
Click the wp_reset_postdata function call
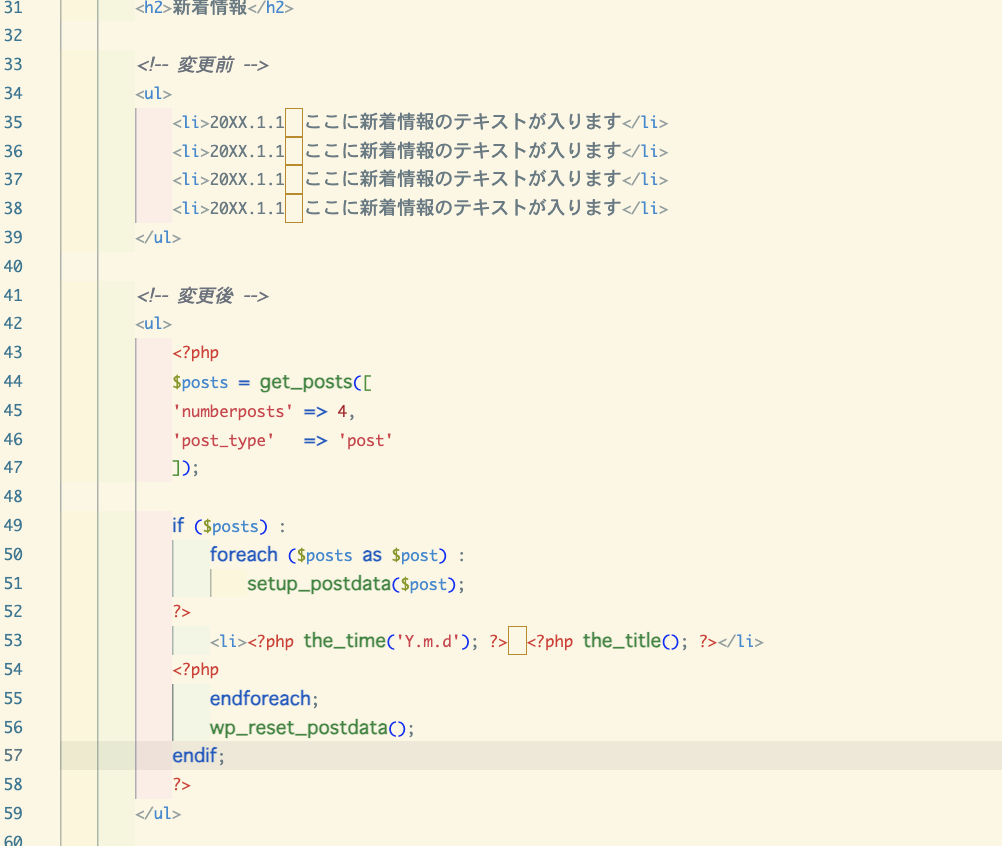point(297,727)
